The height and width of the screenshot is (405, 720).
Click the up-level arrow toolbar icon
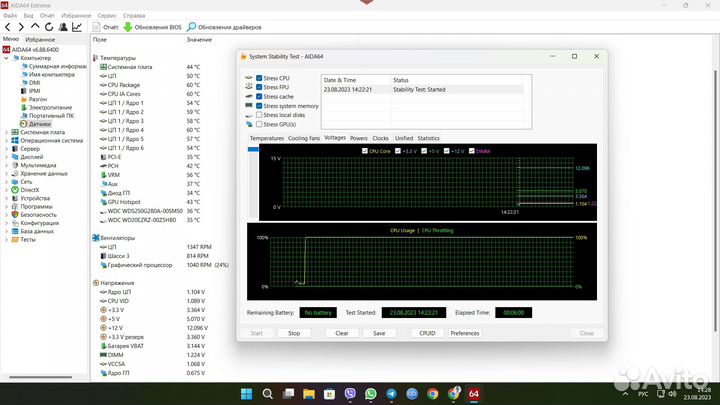[35, 27]
